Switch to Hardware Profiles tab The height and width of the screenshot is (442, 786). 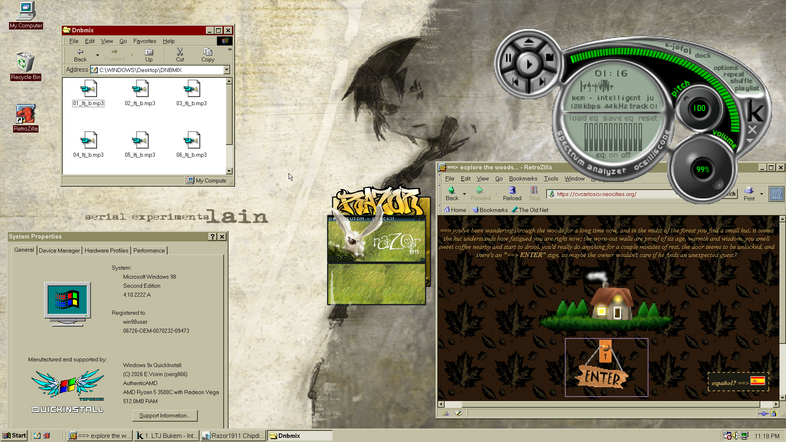click(x=106, y=251)
